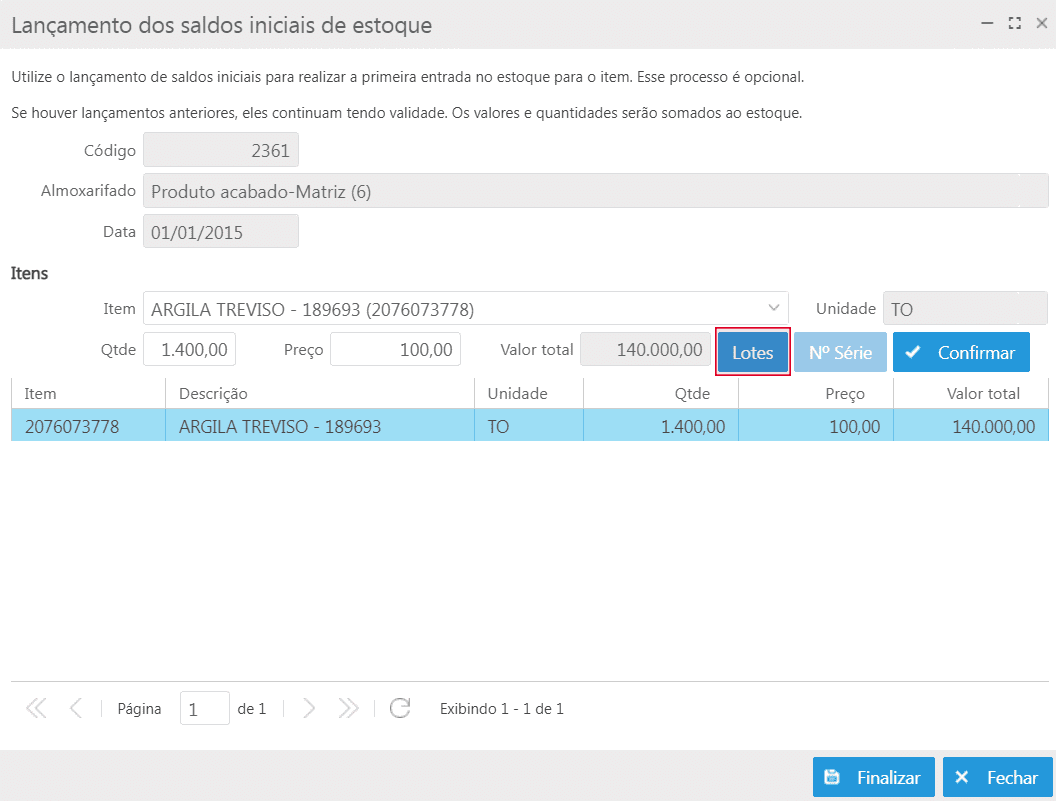Edit the Qtde quantity field
The height and width of the screenshot is (801, 1056).
point(190,350)
